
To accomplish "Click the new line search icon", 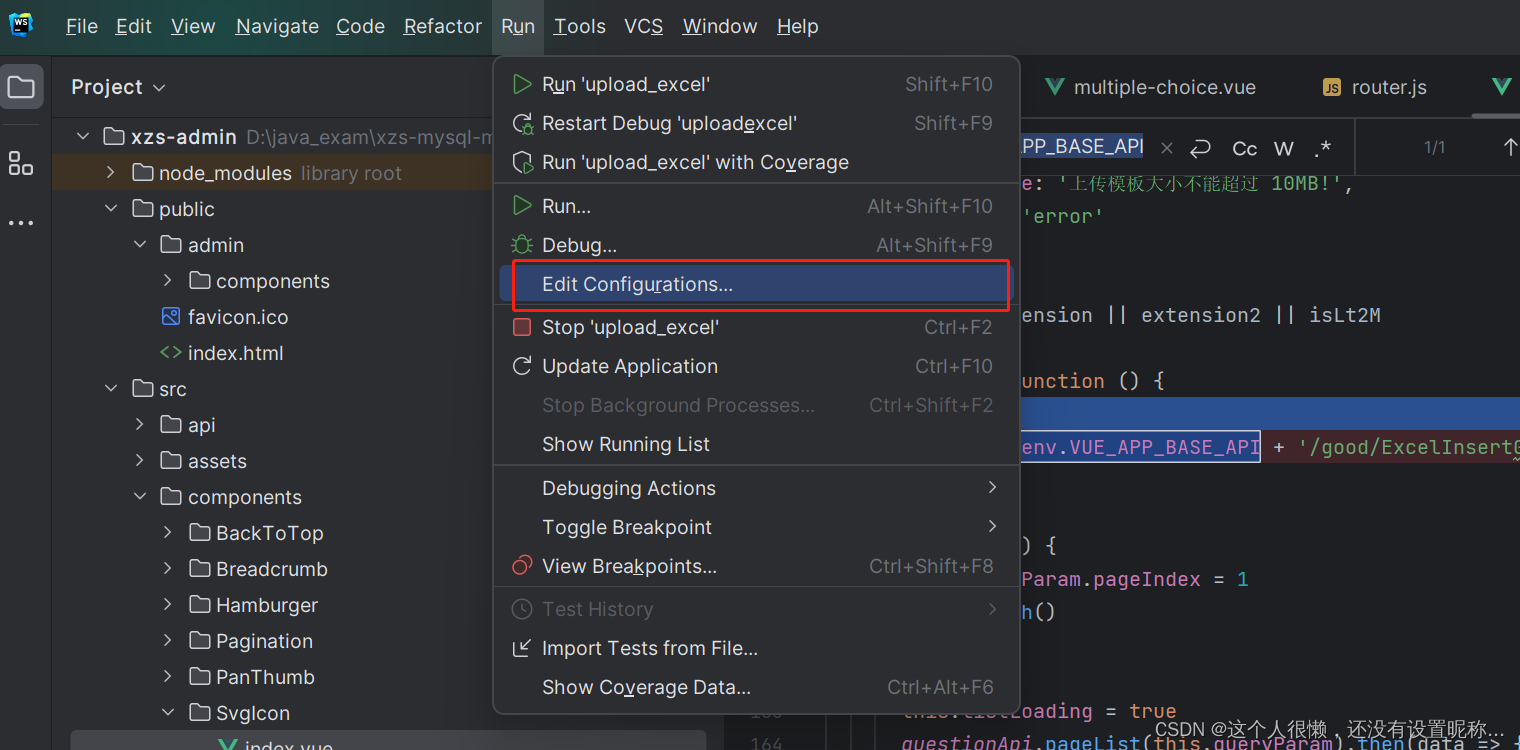I will click(1201, 148).
